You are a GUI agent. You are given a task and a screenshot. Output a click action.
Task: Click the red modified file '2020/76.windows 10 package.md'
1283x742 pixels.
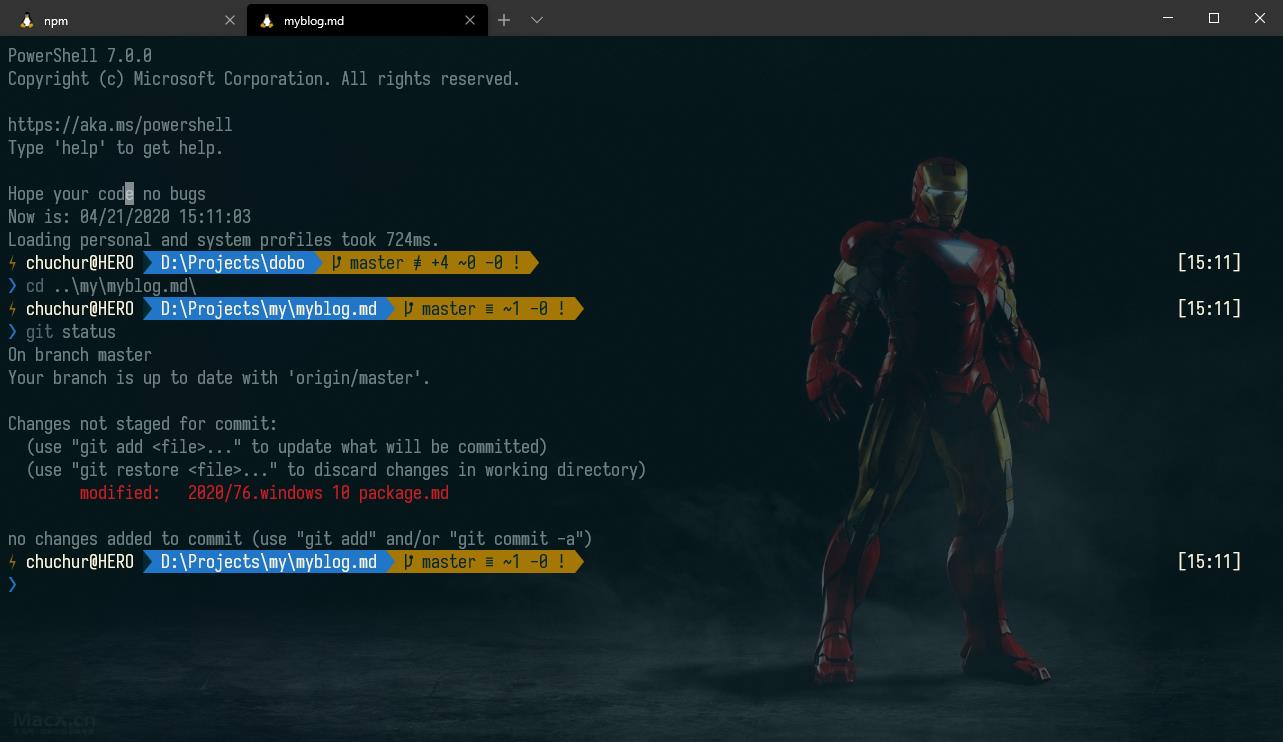[x=318, y=493]
